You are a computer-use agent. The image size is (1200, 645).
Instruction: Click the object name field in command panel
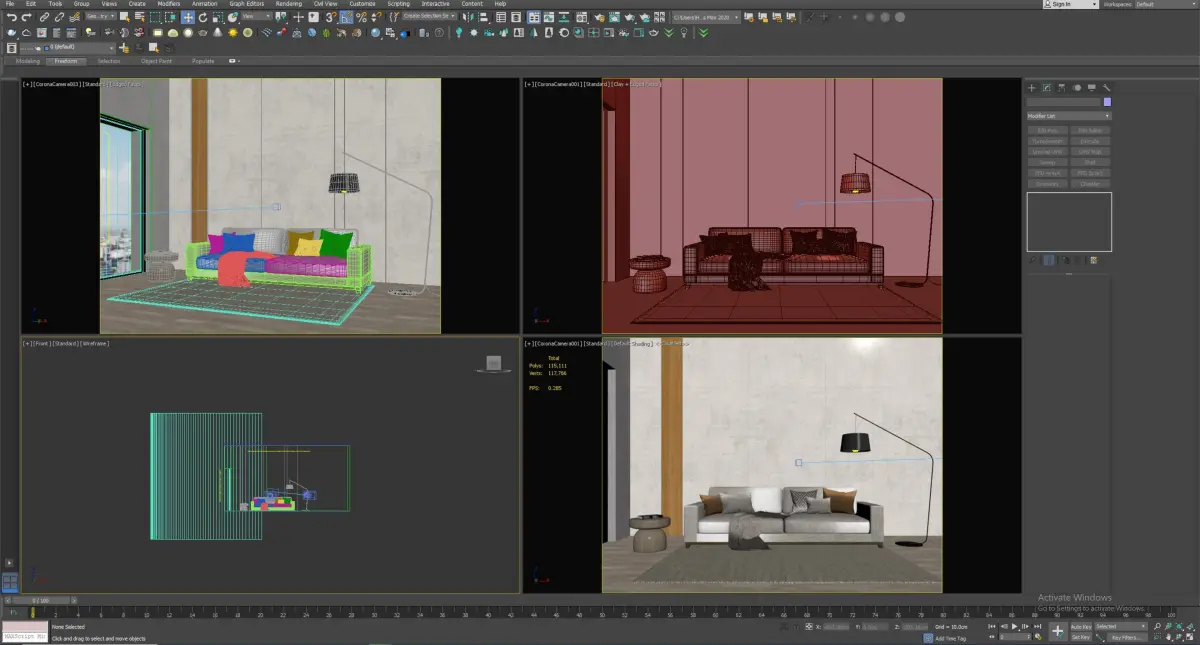pos(1063,102)
